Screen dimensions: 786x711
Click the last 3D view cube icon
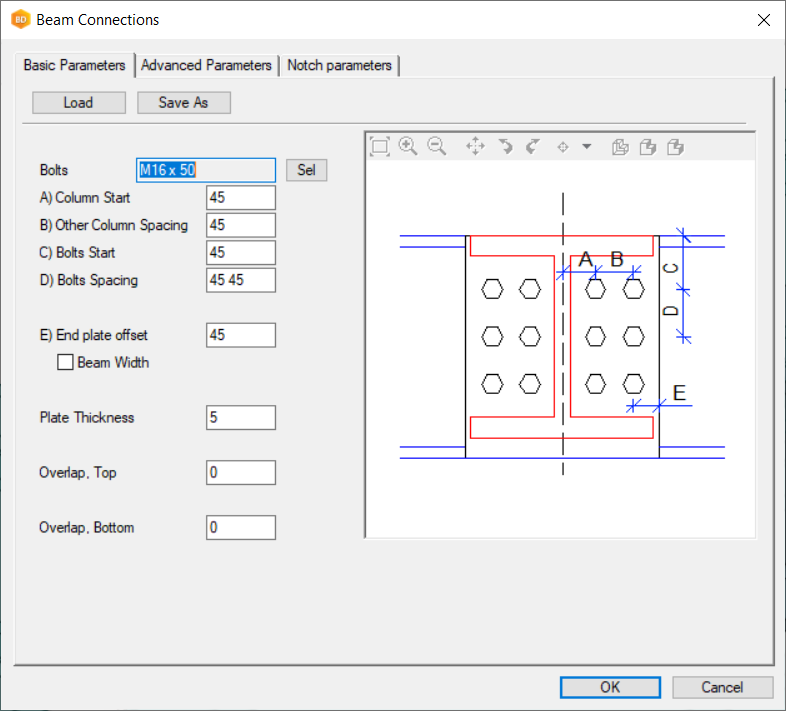(676, 147)
